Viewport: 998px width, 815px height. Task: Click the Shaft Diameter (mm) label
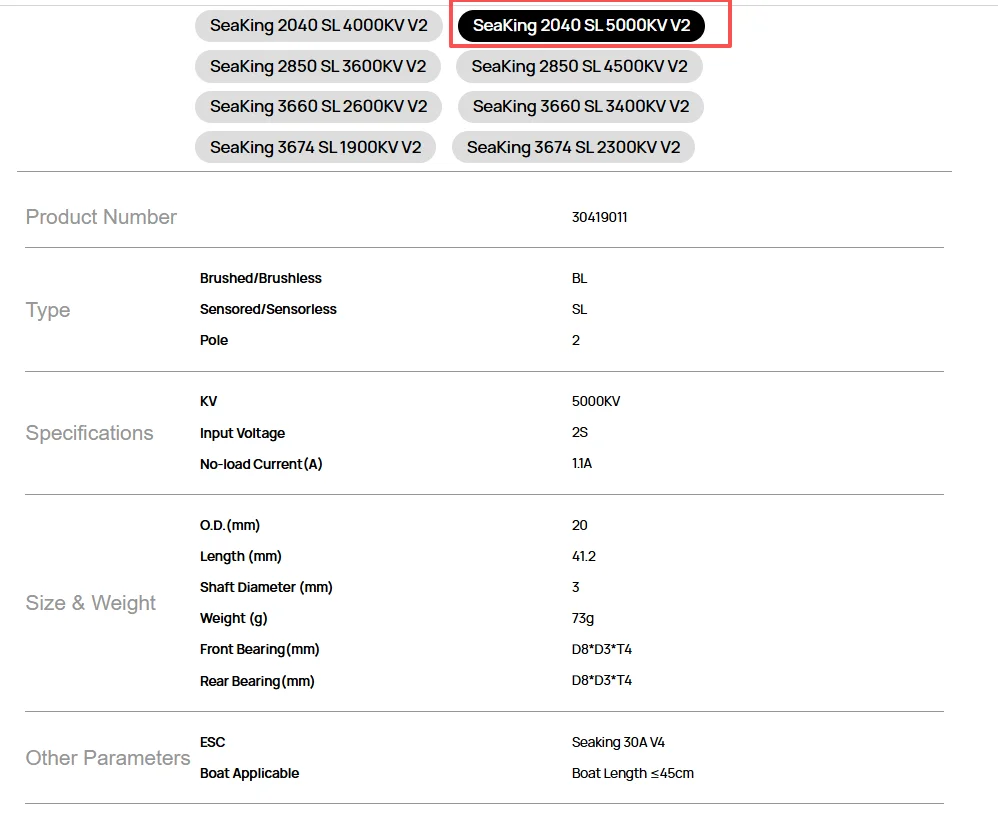(x=266, y=587)
